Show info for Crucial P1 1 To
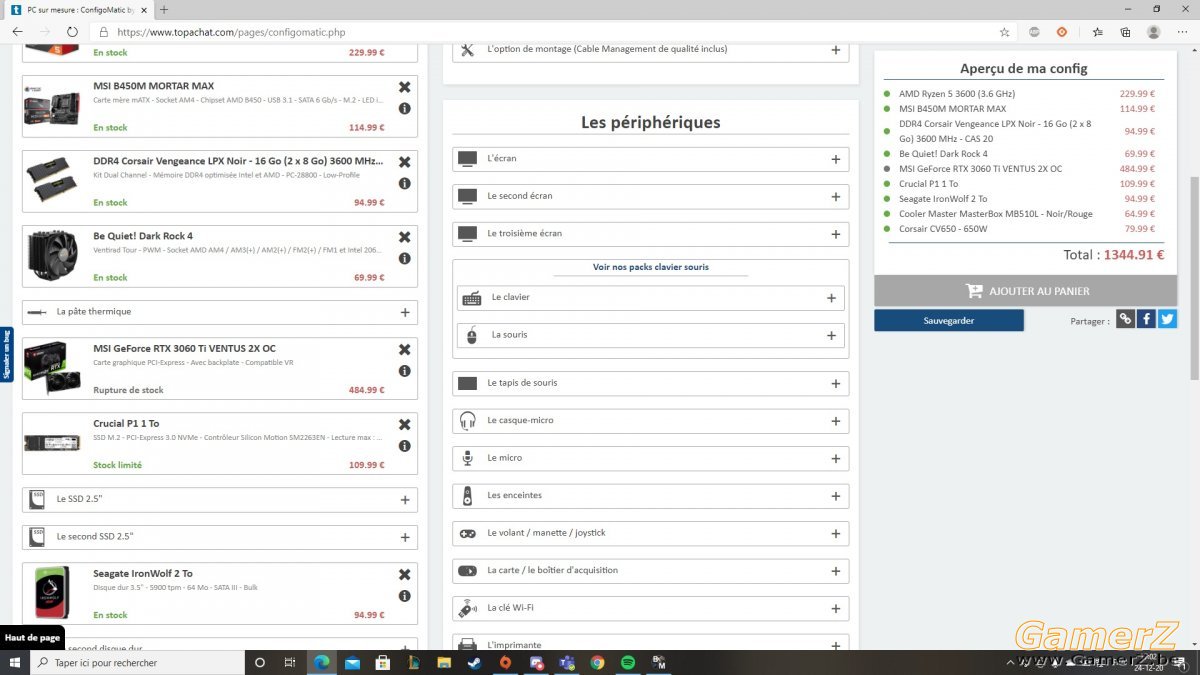Image resolution: width=1200 pixels, height=675 pixels. coord(404,445)
